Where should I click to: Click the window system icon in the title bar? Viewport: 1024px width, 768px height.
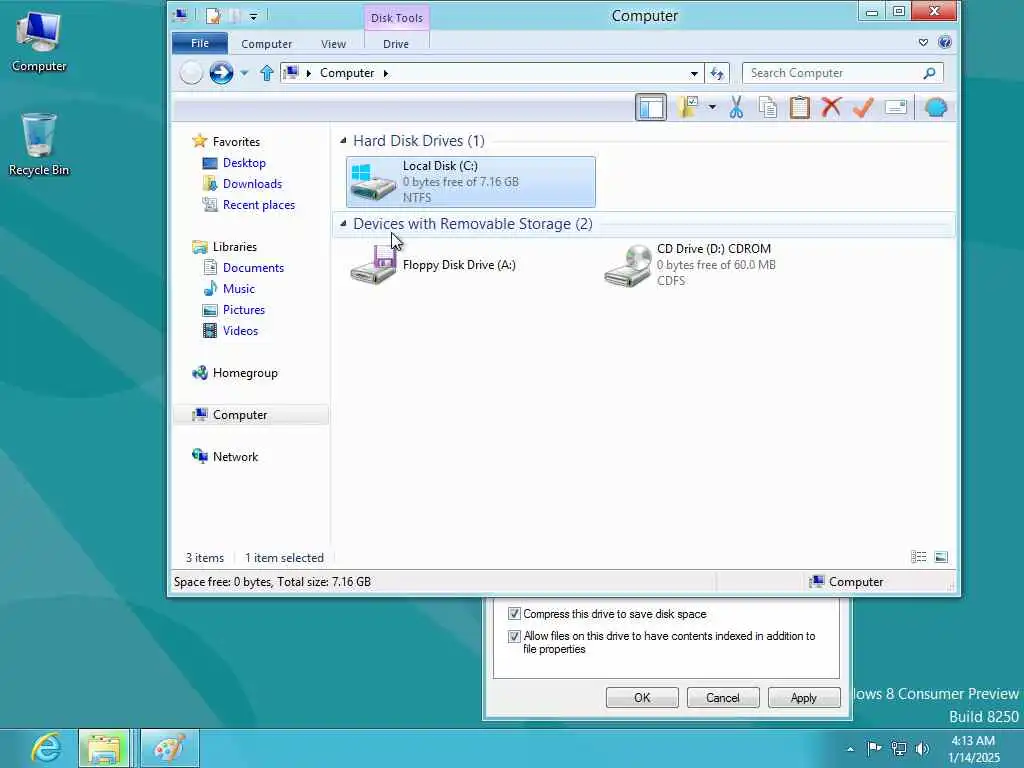tap(180, 15)
